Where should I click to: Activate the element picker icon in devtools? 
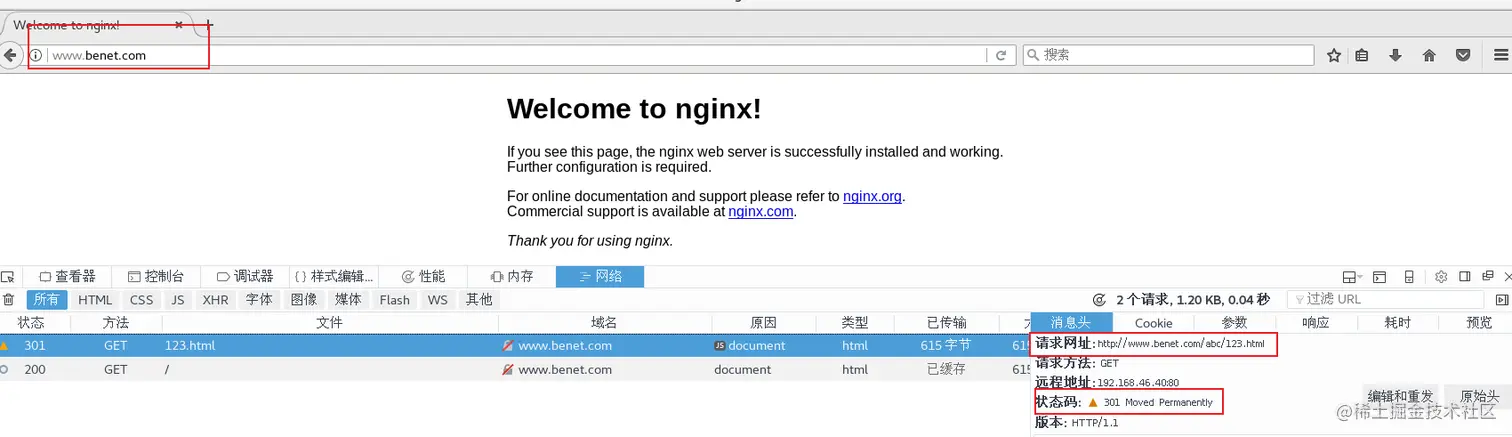8,277
